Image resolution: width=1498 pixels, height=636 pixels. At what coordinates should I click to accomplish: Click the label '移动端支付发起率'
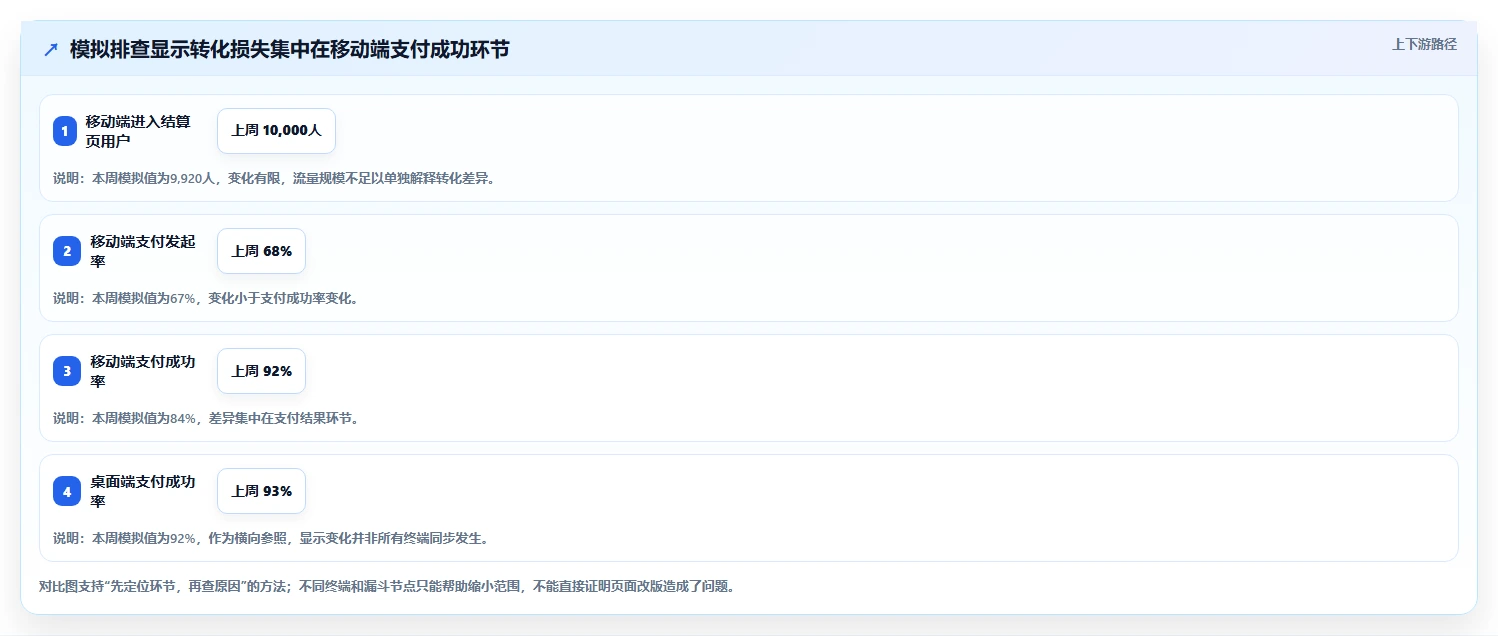tap(143, 251)
